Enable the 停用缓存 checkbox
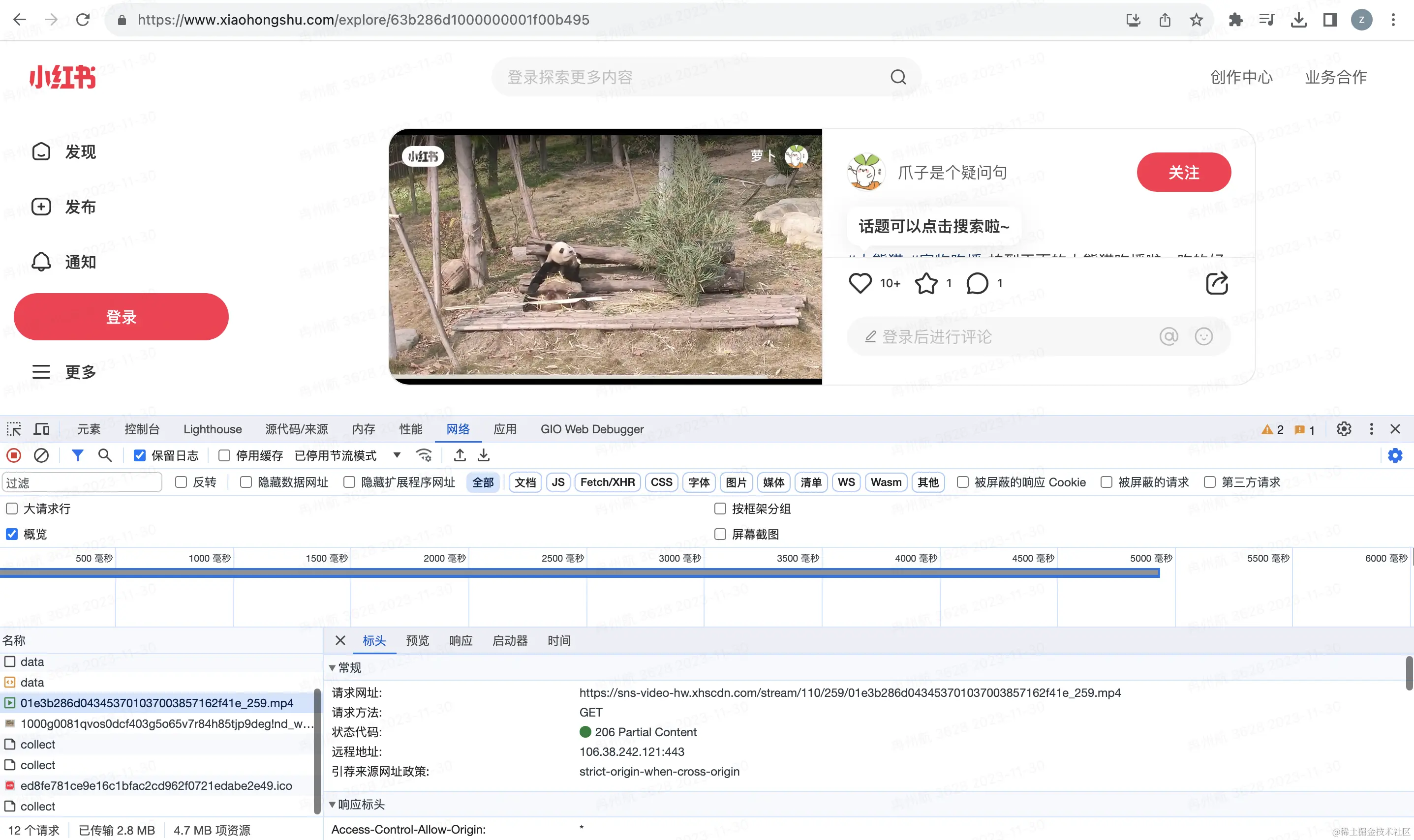 coord(224,456)
